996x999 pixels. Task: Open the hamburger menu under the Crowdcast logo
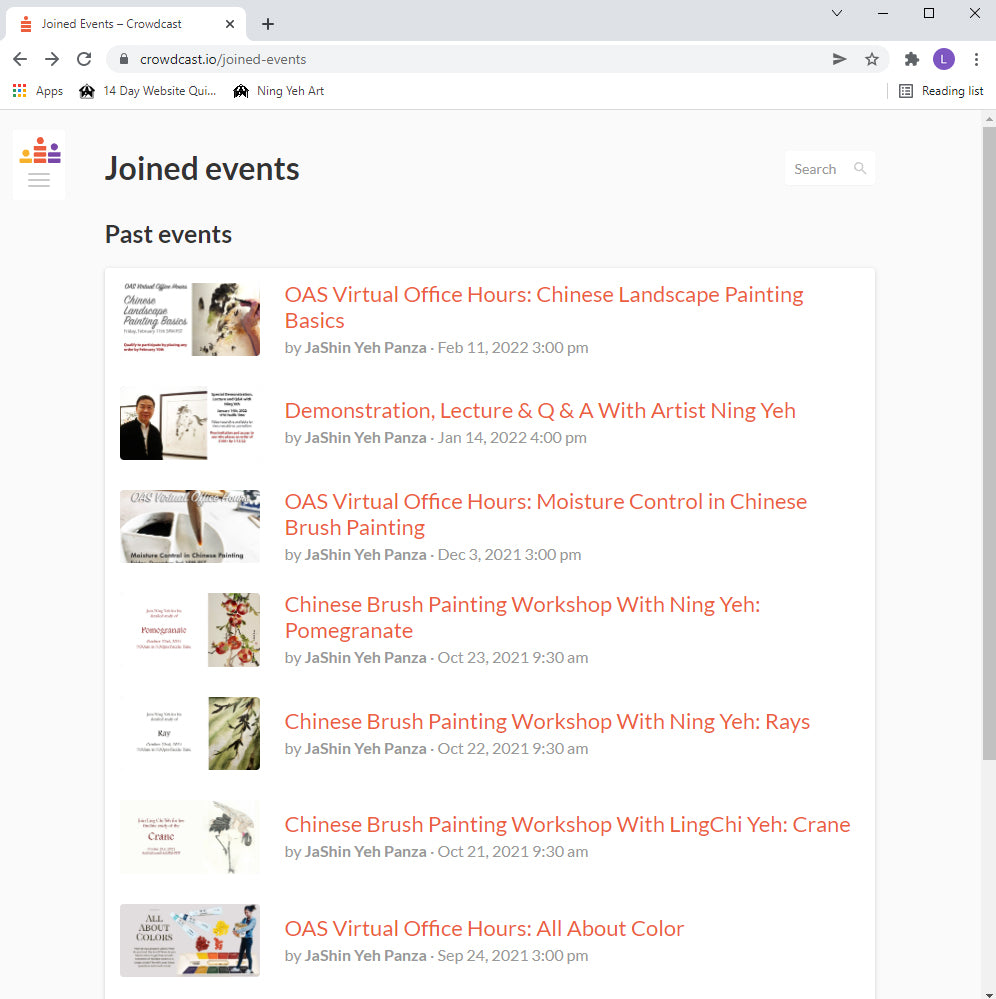pyautogui.click(x=39, y=180)
